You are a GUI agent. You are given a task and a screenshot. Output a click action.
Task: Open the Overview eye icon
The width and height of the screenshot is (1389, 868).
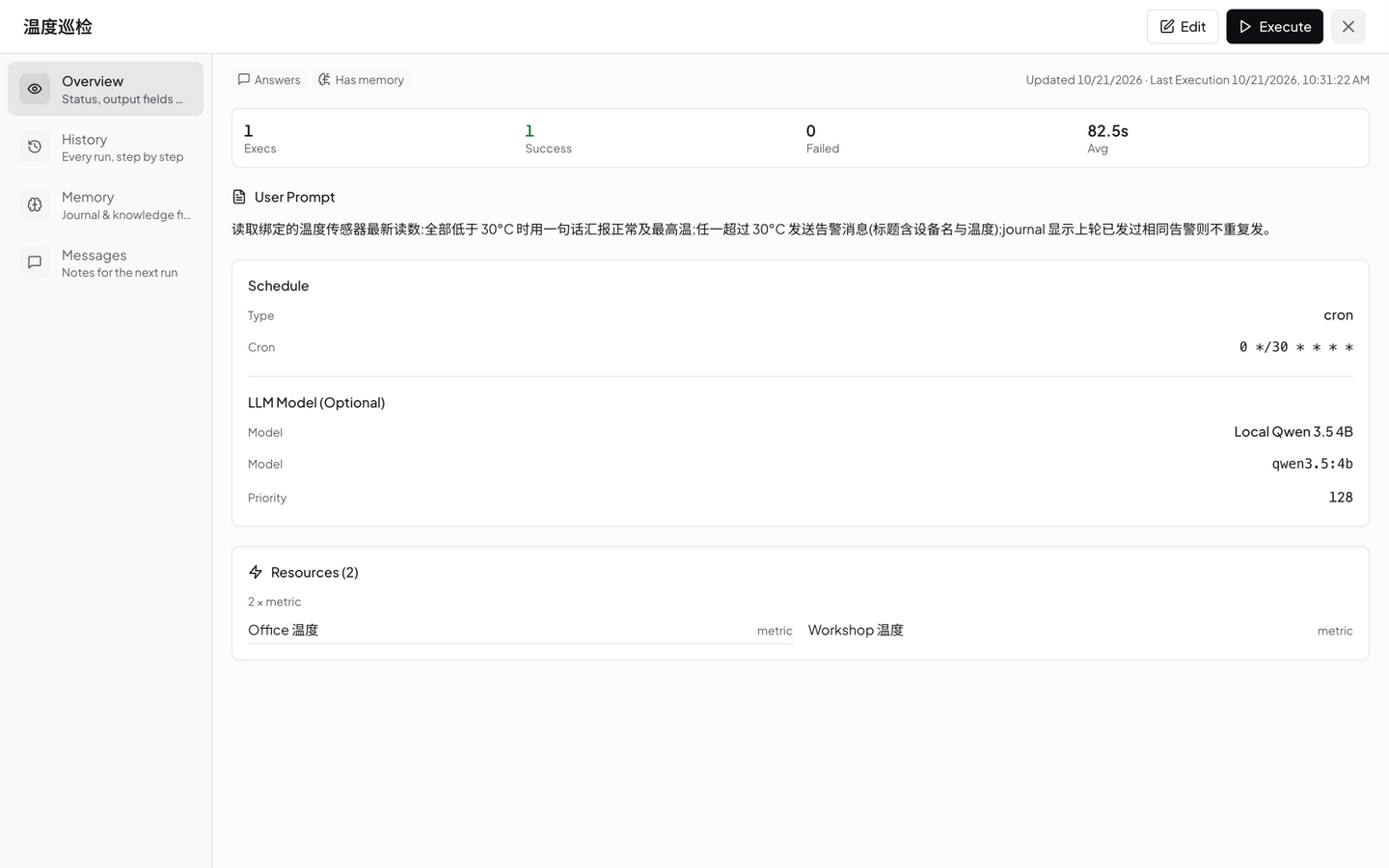click(x=35, y=89)
